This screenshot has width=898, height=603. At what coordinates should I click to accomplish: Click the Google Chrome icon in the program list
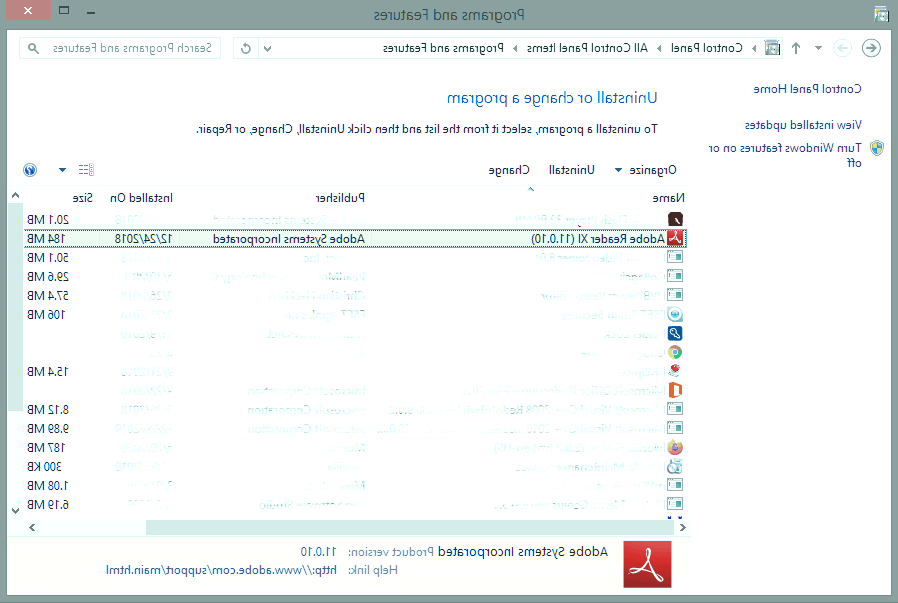coord(675,352)
